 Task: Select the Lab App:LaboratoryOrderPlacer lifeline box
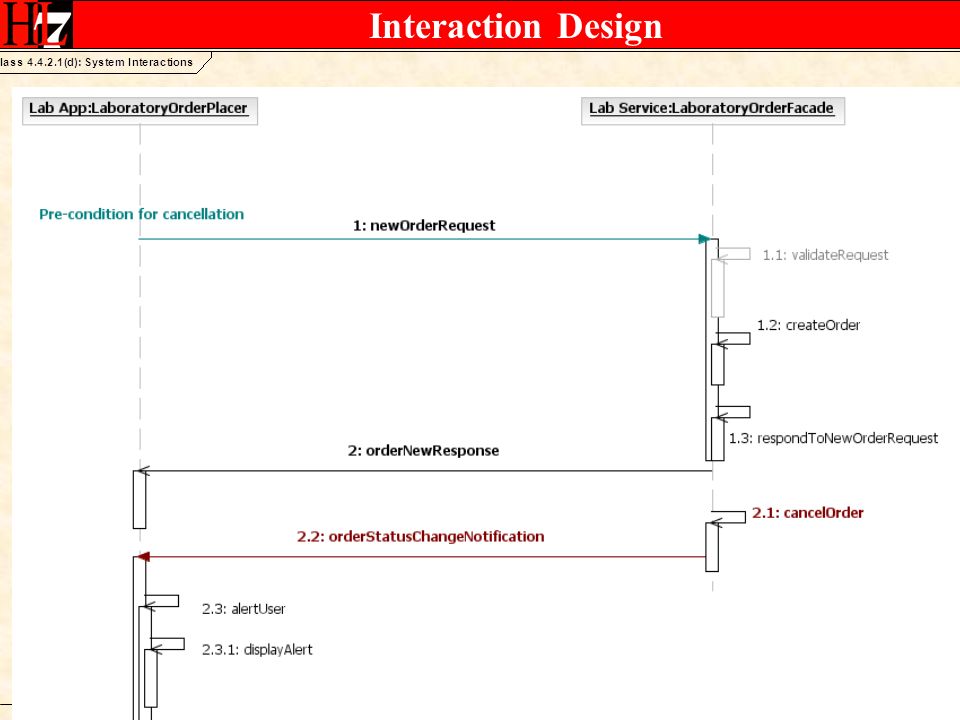point(140,111)
